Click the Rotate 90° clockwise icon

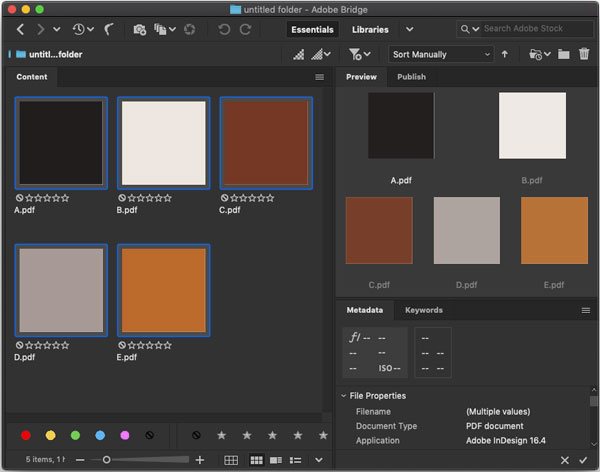[247, 30]
